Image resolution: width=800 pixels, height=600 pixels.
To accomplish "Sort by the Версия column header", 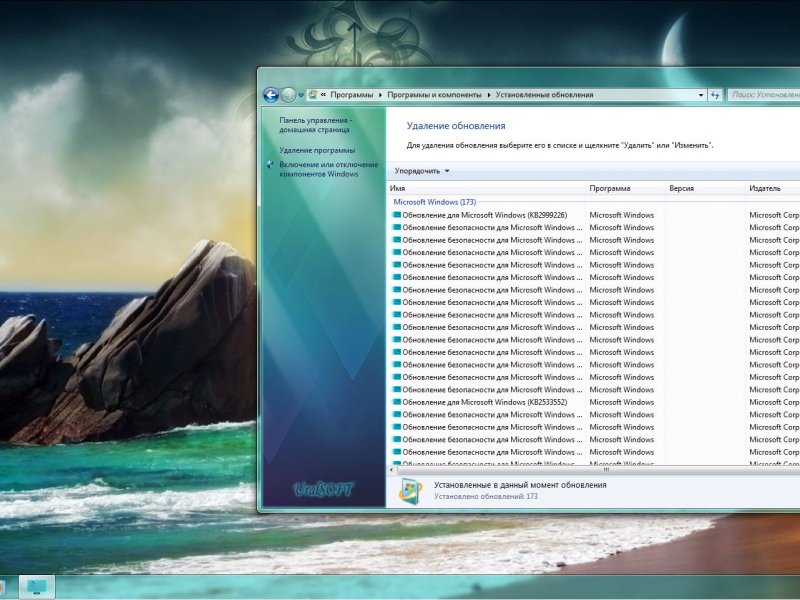I will click(x=707, y=188).
